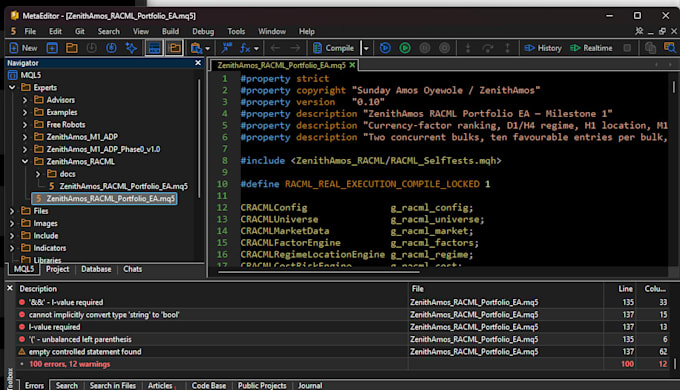Collapse the ZenithAmos_RACML folder
The height and width of the screenshot is (390, 680).
click(x=25, y=161)
